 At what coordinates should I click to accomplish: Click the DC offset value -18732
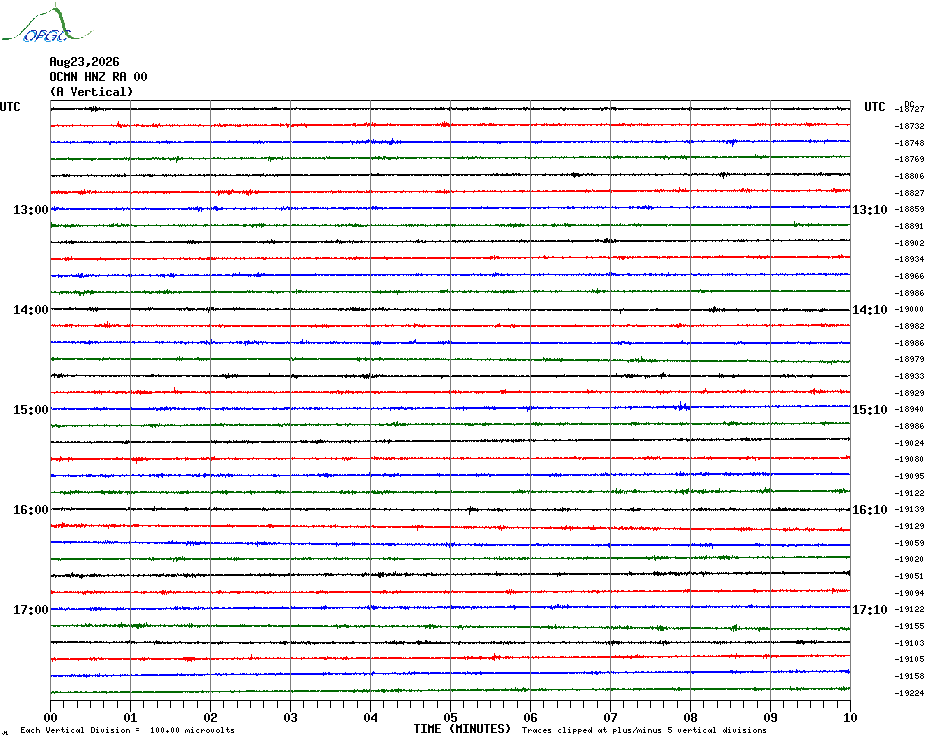[909, 126]
